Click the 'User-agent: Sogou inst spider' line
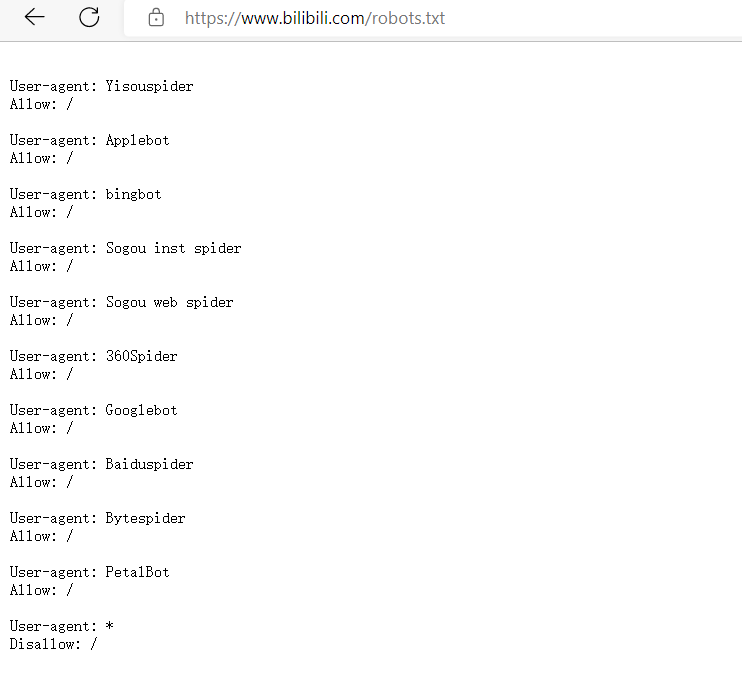Image resolution: width=742 pixels, height=696 pixels. 125,248
